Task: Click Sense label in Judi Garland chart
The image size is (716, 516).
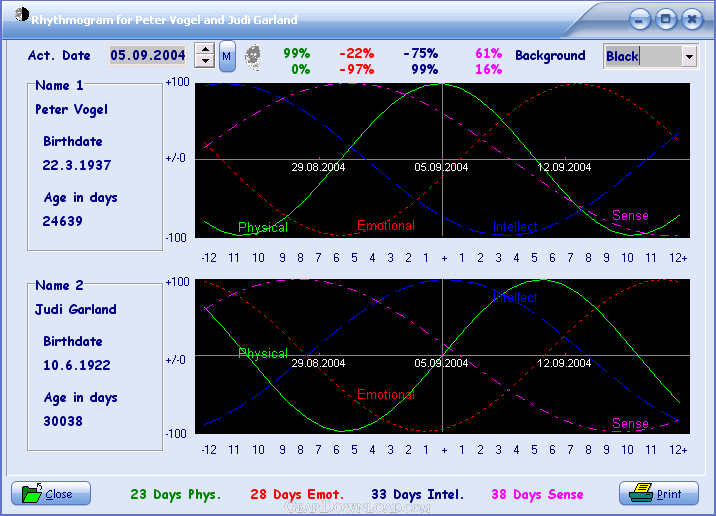Action: point(630,424)
